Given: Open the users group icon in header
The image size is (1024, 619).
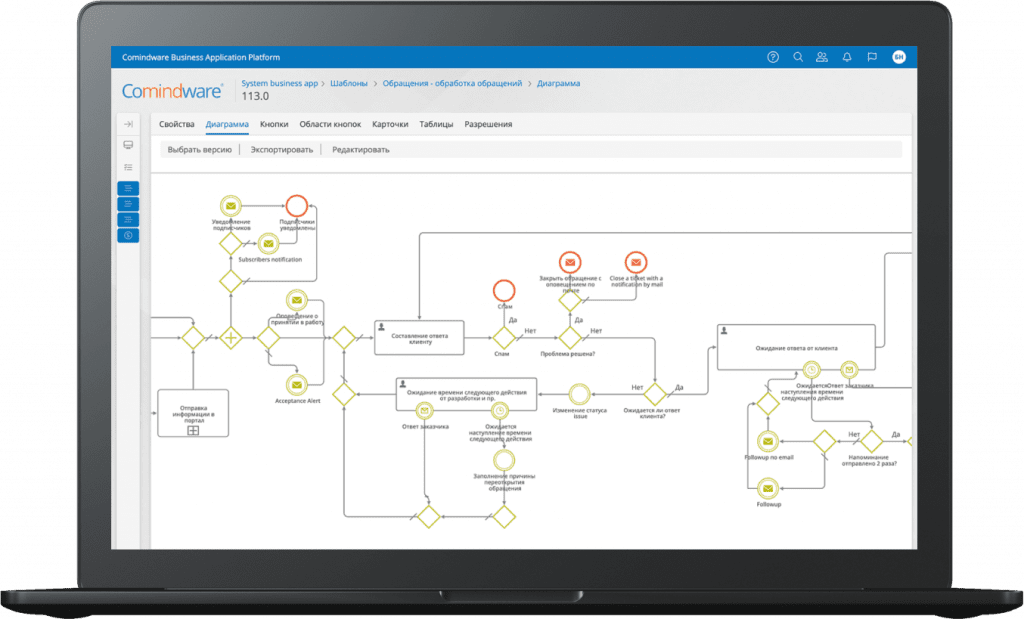Looking at the screenshot, I should click(822, 57).
